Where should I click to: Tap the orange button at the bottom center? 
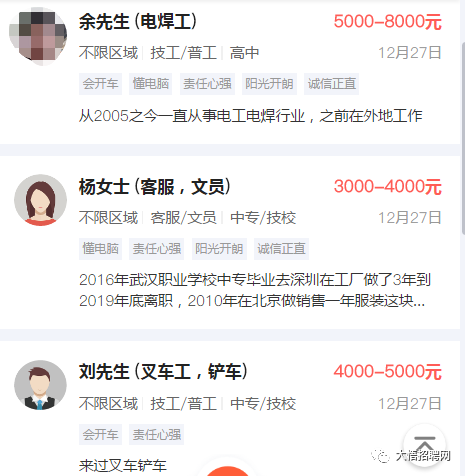pos(227,471)
